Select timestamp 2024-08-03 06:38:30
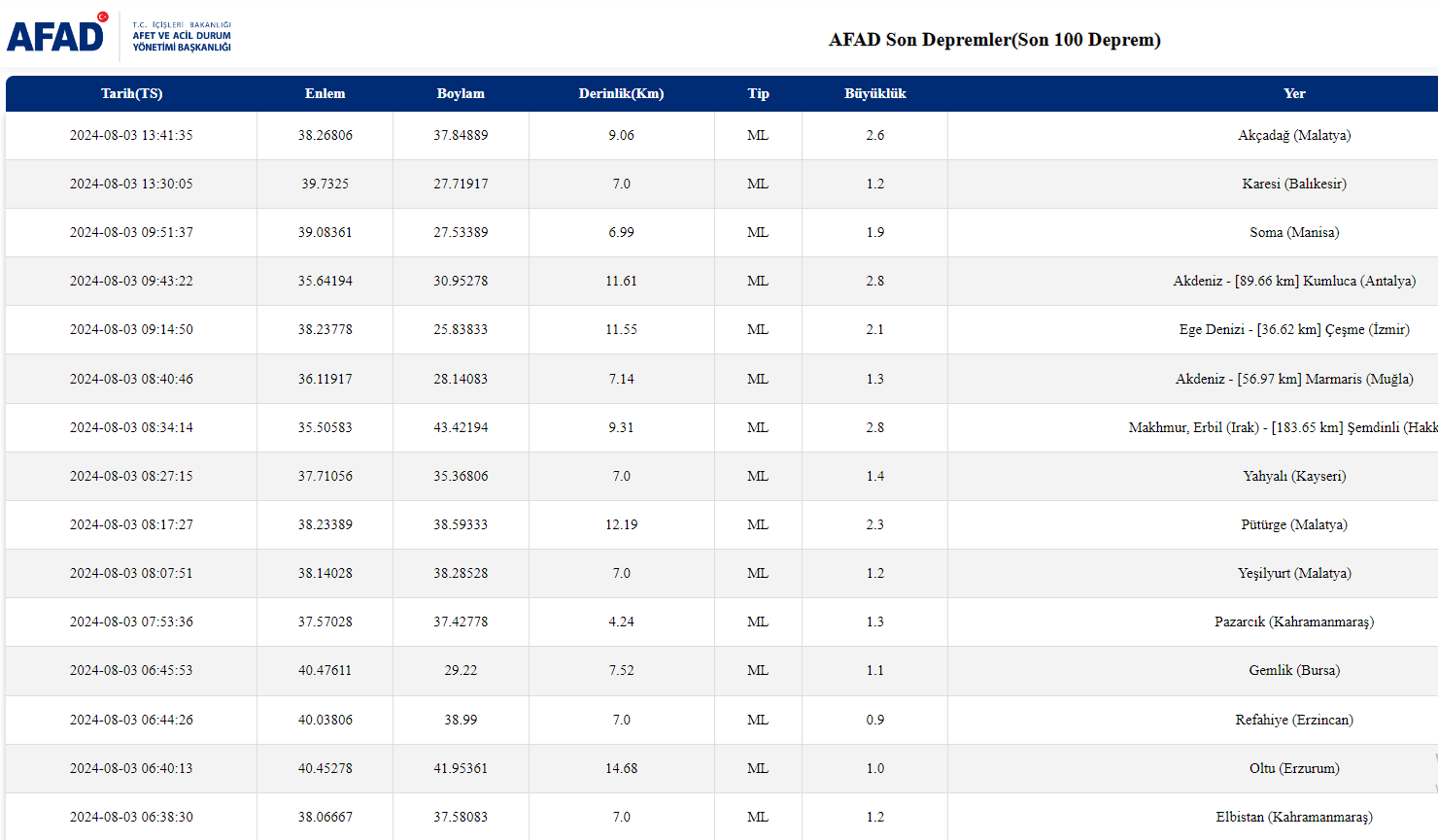 [x=131, y=817]
